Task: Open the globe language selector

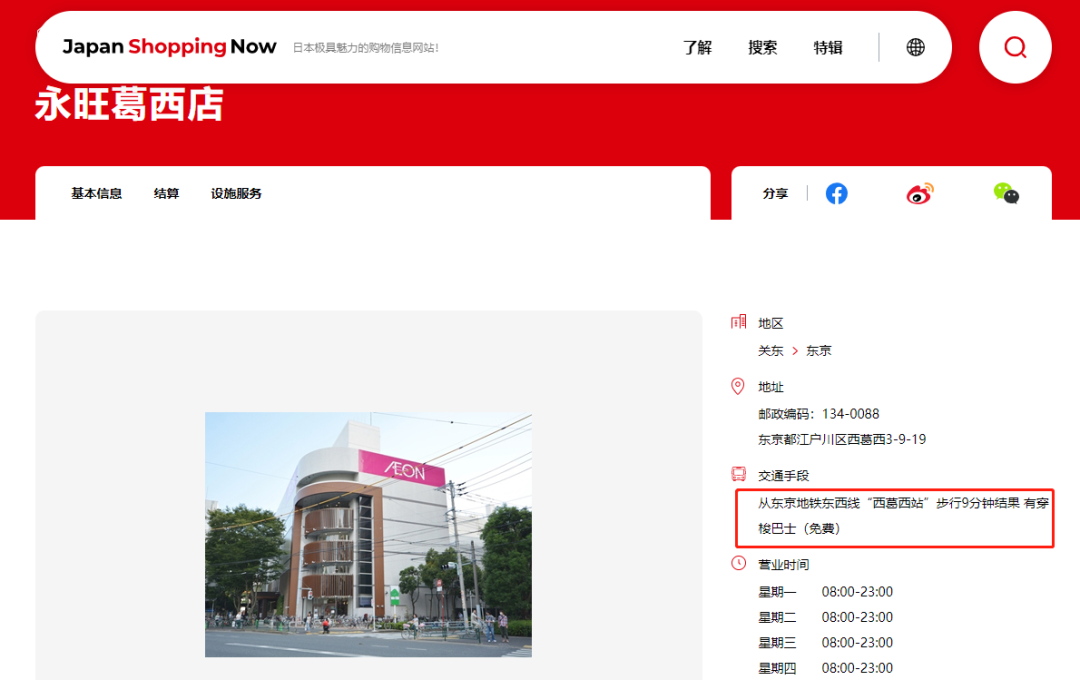Action: (x=915, y=47)
